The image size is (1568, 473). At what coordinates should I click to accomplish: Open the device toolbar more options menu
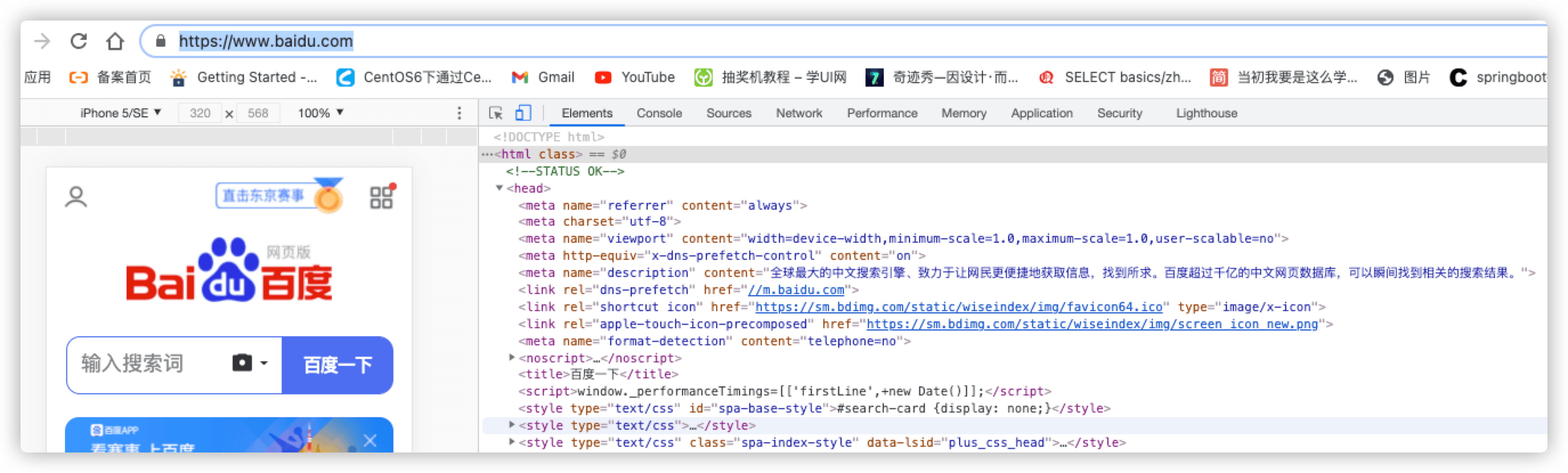tap(459, 113)
